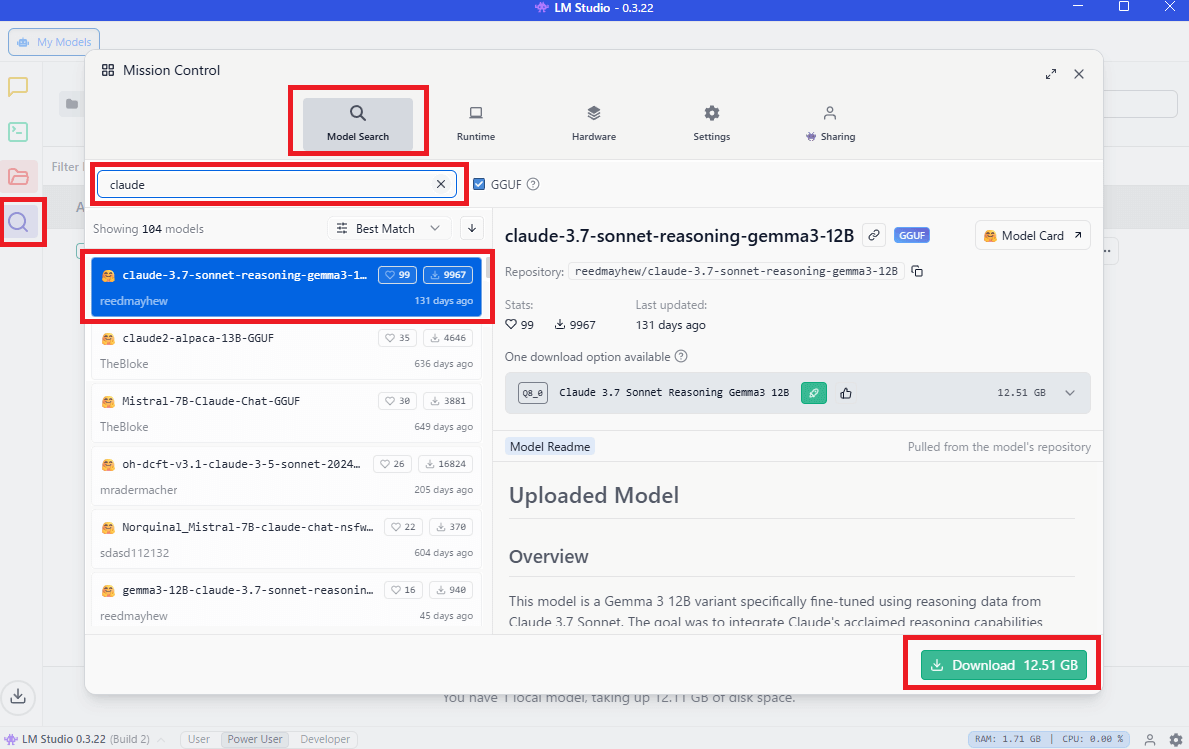The height and width of the screenshot is (749, 1189).
Task: Open the settings gear in status bar
Action: click(1175, 739)
